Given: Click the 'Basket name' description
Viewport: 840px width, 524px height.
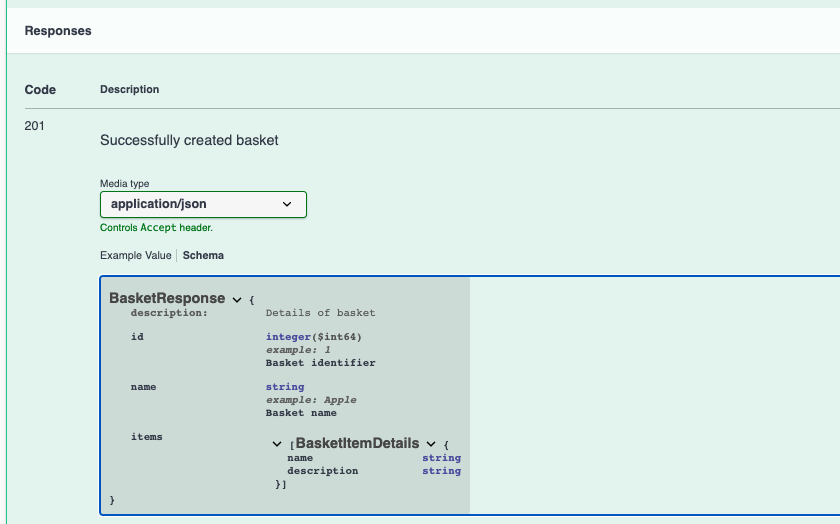Looking at the screenshot, I should pyautogui.click(x=301, y=413).
